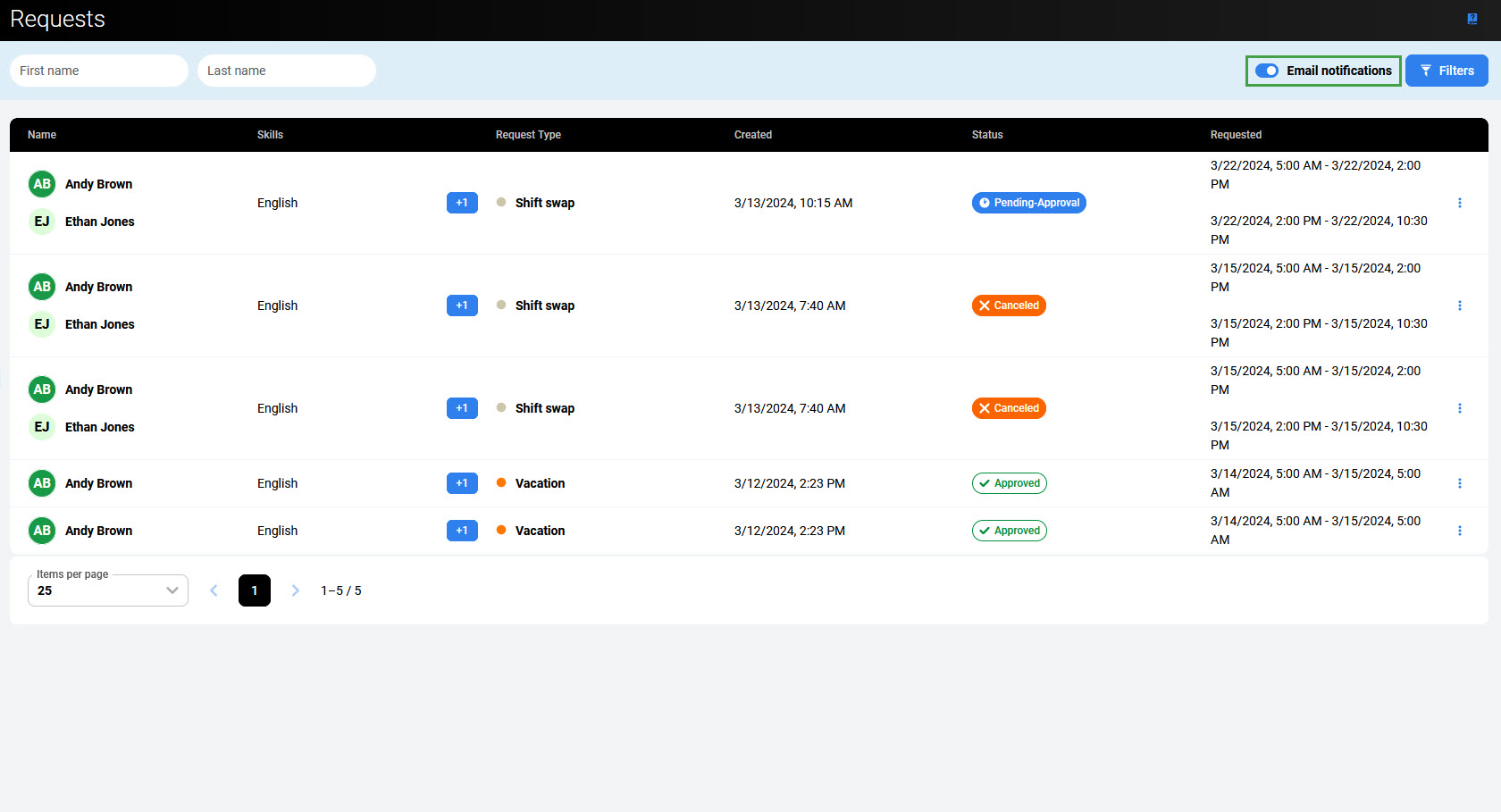Toggle the Email notifications switch
Screen dimensions: 1501x812
click(1267, 71)
